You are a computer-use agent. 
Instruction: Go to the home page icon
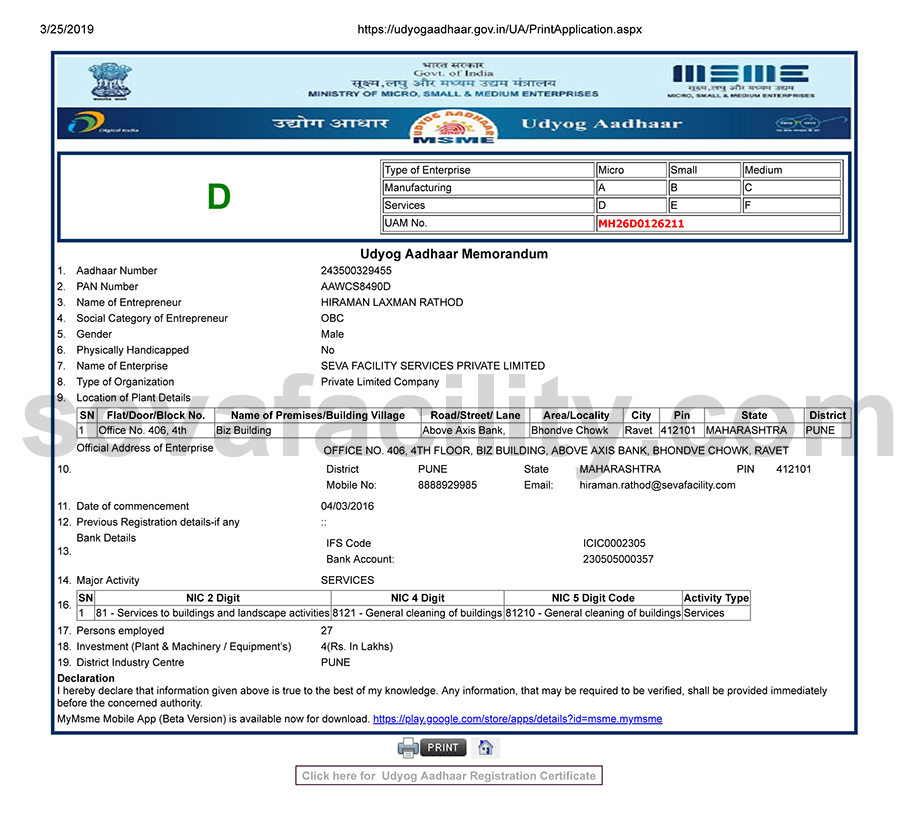(x=486, y=747)
